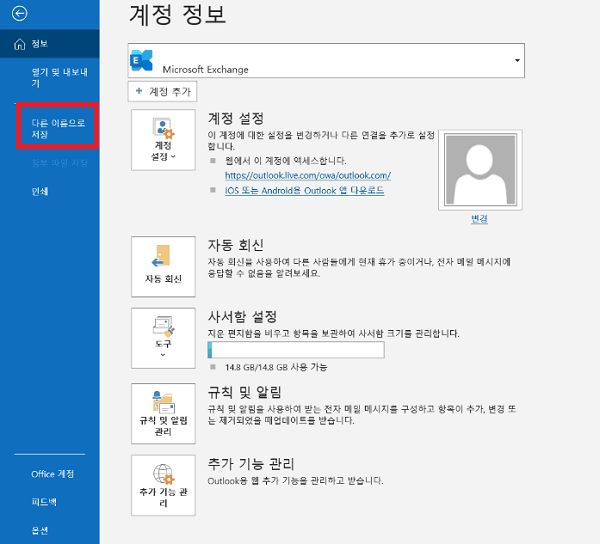600x544 pixels.
Task: Click the 추가 기능 관리 button label
Action: tap(163, 497)
